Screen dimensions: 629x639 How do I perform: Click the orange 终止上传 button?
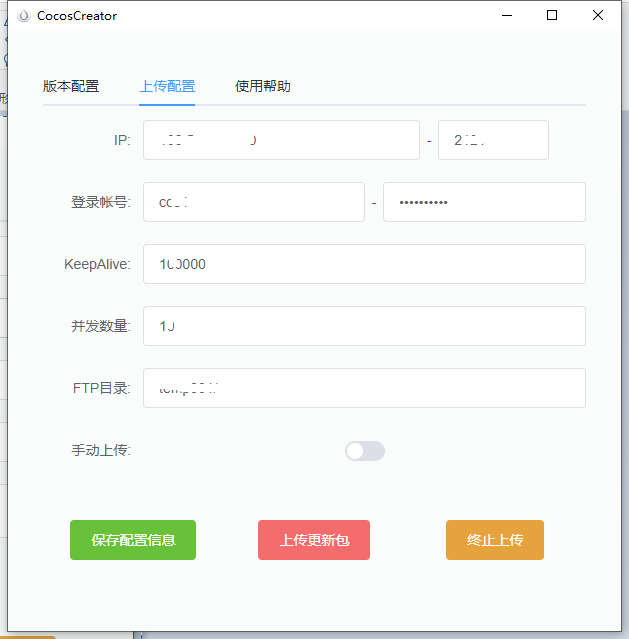(x=495, y=540)
